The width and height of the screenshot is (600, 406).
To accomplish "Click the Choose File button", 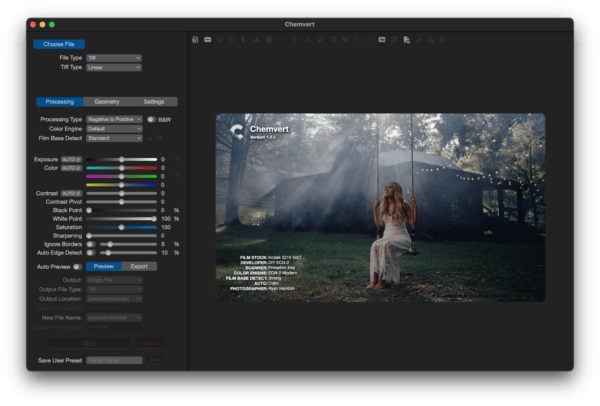I will coord(59,44).
